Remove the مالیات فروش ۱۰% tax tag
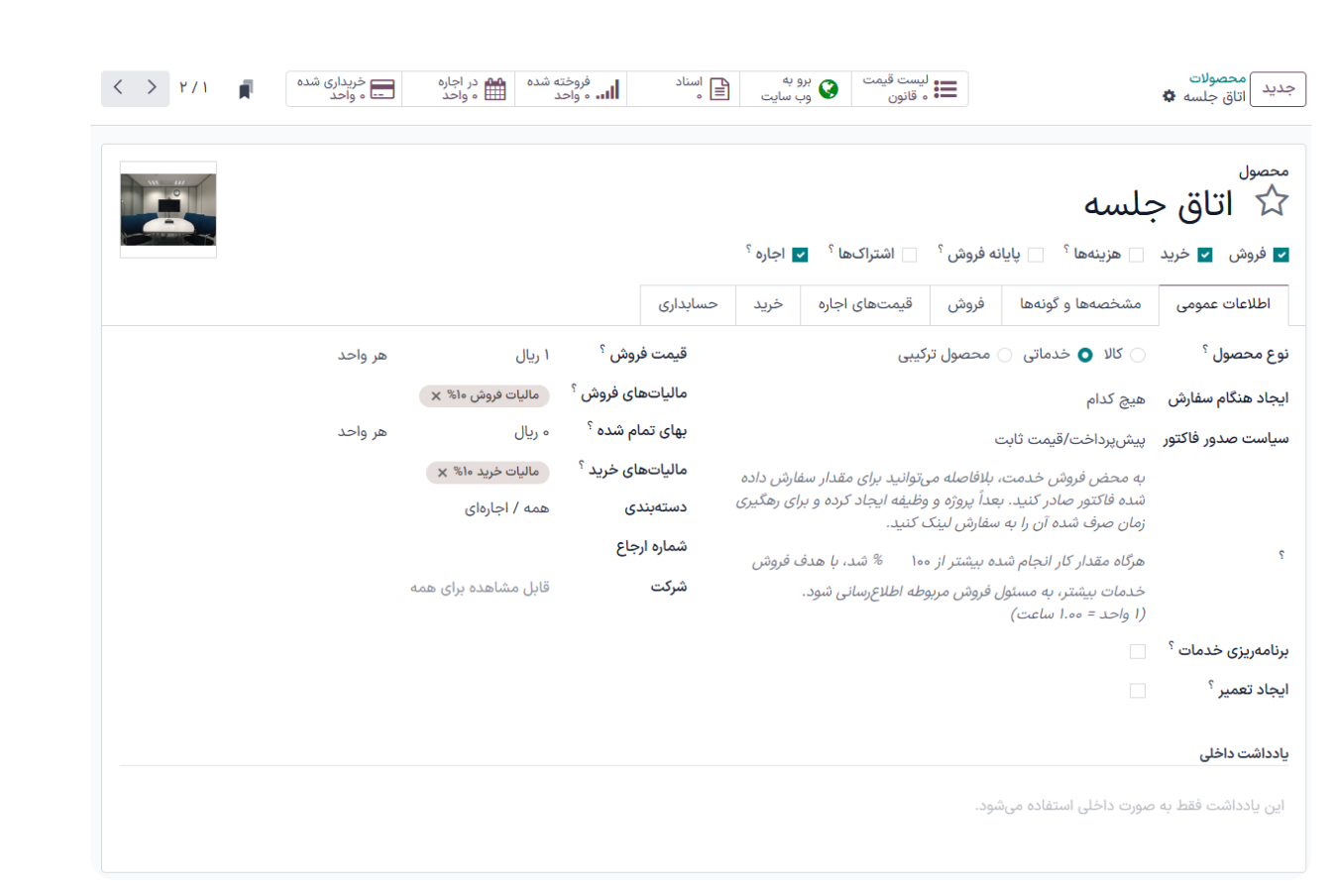Viewport: 1328px width, 896px height. pyautogui.click(x=435, y=396)
